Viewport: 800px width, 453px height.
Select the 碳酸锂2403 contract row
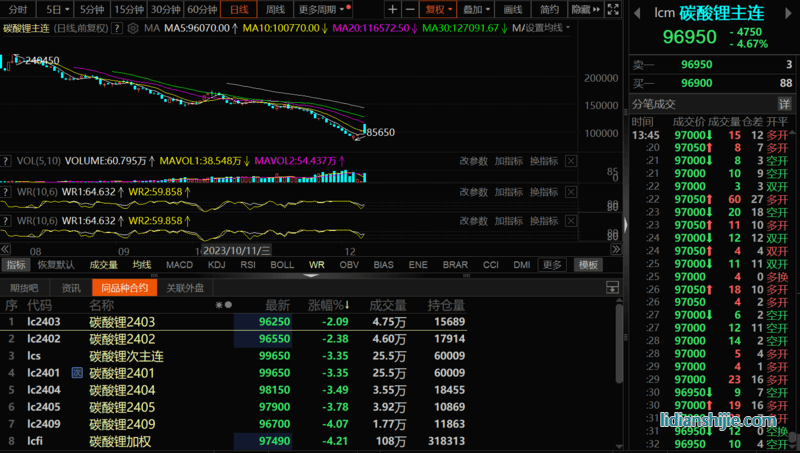tap(122, 322)
